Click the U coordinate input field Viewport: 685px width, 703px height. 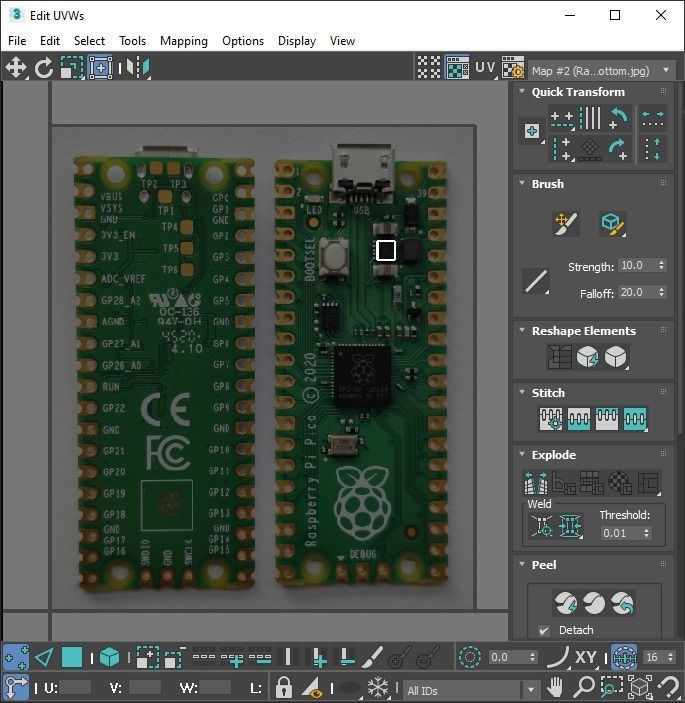coord(75,687)
